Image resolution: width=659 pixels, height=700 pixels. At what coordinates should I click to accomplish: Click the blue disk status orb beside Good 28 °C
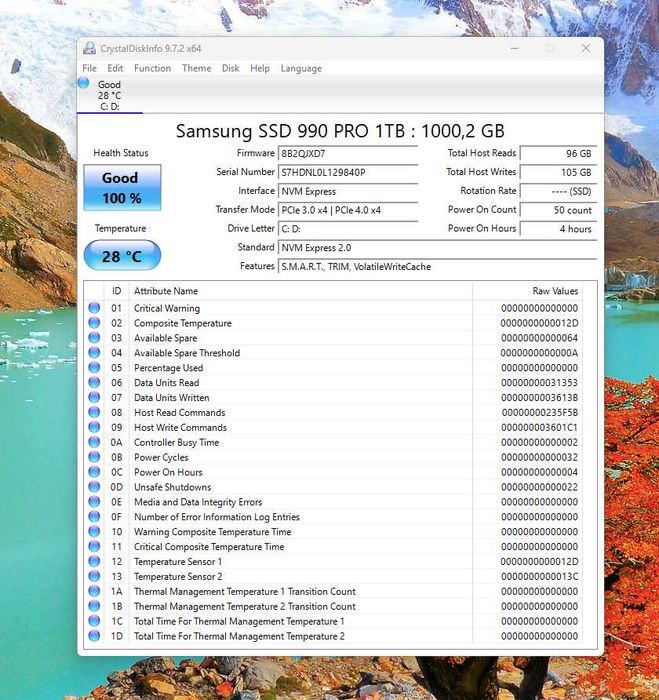[83, 83]
